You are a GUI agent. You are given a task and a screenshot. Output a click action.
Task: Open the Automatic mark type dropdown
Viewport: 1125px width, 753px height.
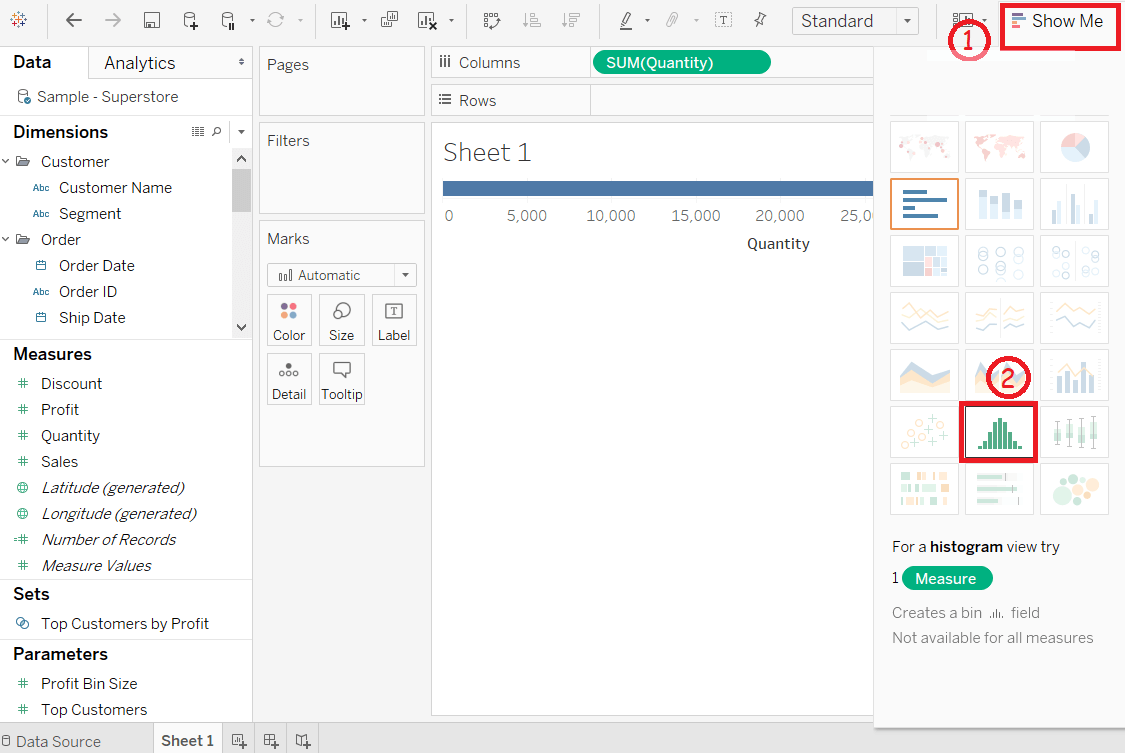pyautogui.click(x=342, y=275)
